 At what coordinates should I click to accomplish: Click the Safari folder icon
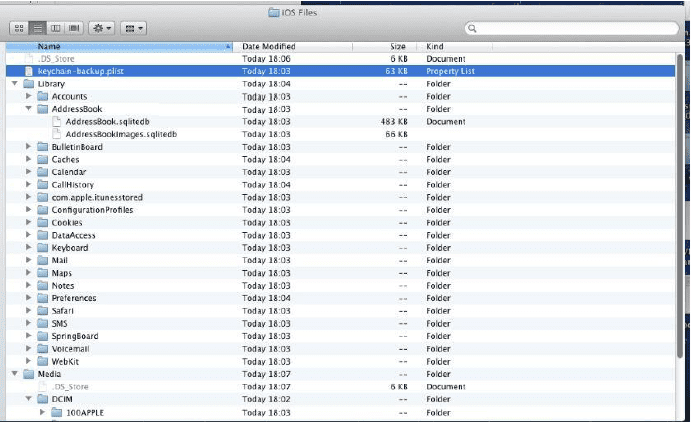pyautogui.click(x=43, y=310)
